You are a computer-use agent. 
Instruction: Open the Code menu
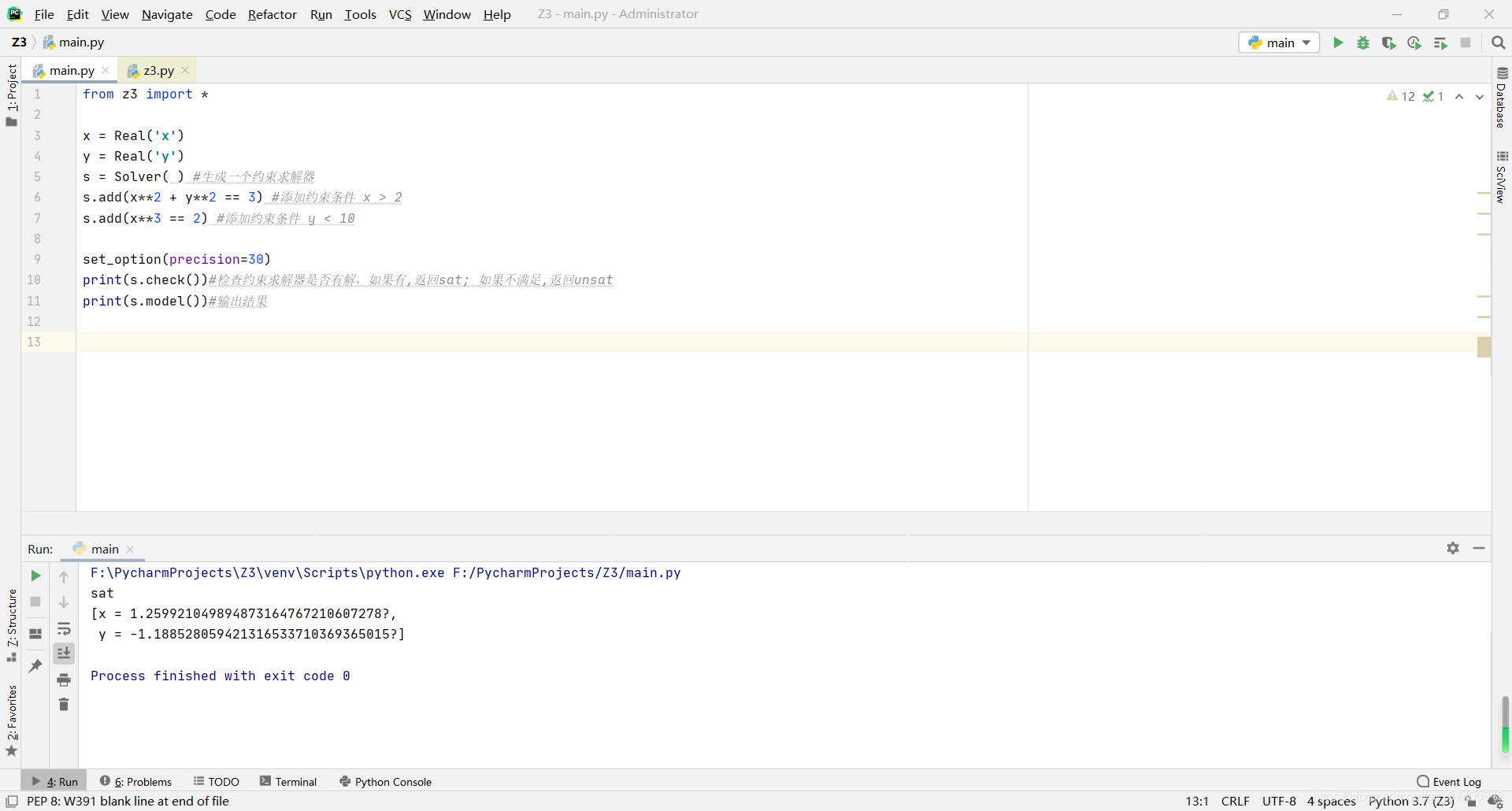(x=220, y=14)
